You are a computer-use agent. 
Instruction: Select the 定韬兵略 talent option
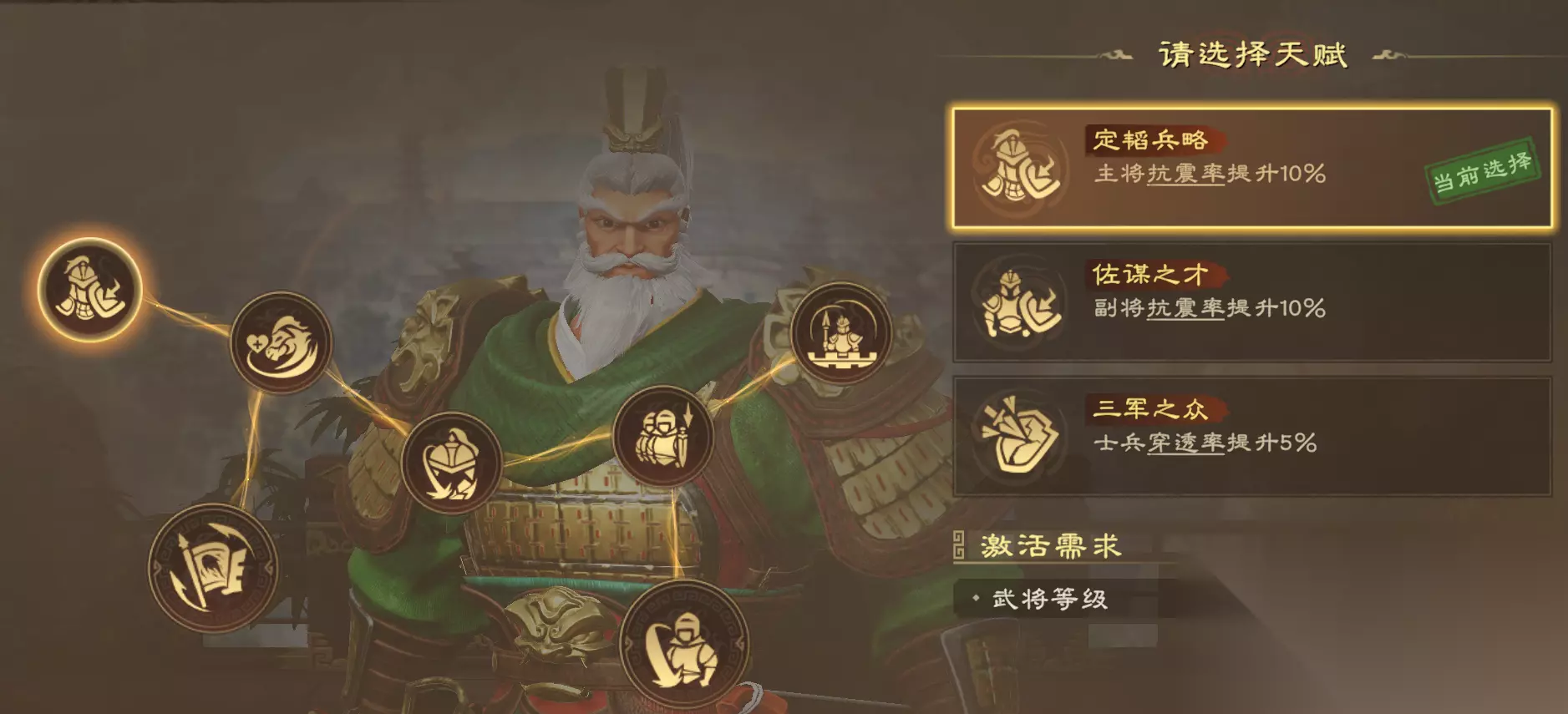pyautogui.click(x=1252, y=167)
